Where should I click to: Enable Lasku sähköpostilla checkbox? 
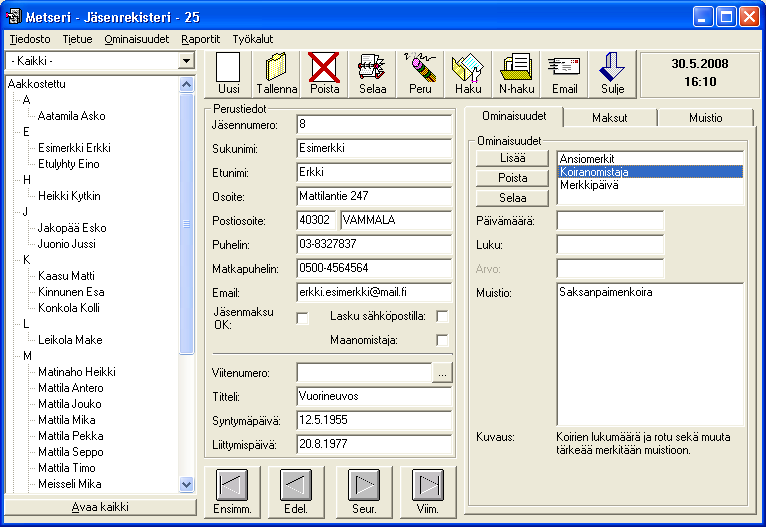[x=442, y=316]
